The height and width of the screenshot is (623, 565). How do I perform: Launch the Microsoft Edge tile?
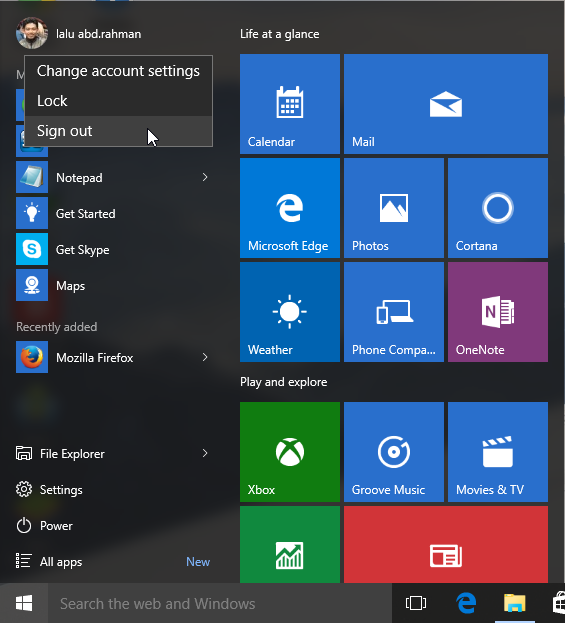290,208
